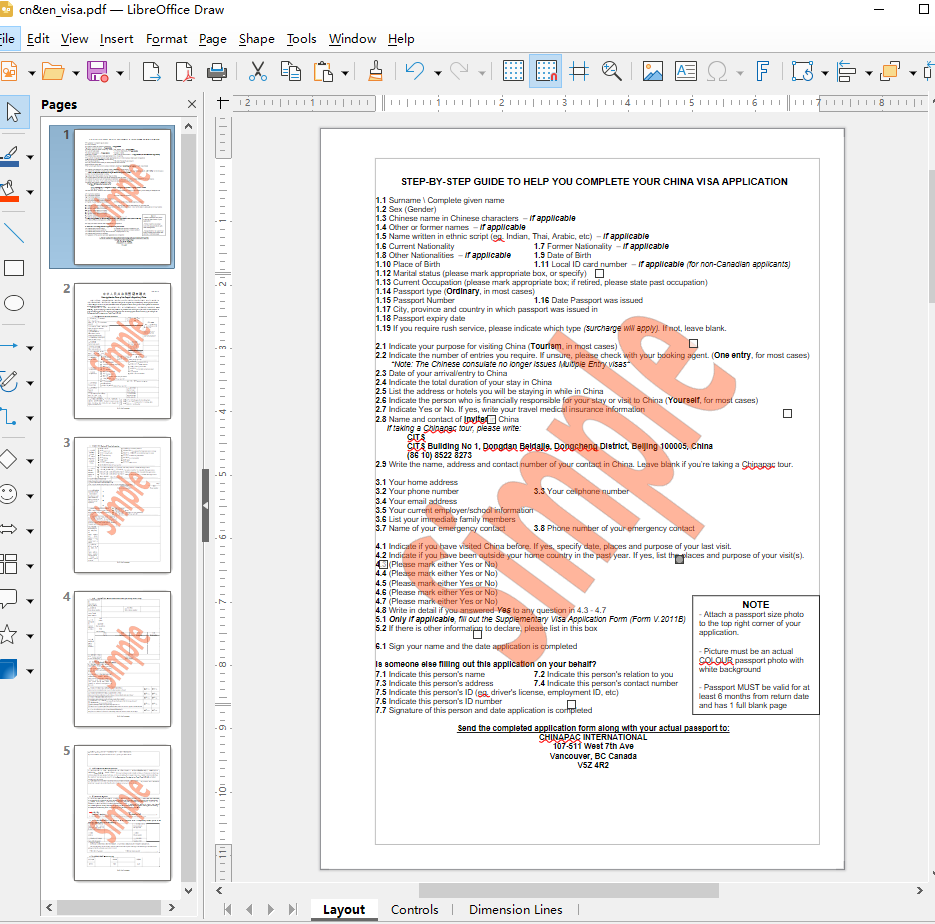
Task: Open dropdown next to Save icon
Action: (x=120, y=73)
